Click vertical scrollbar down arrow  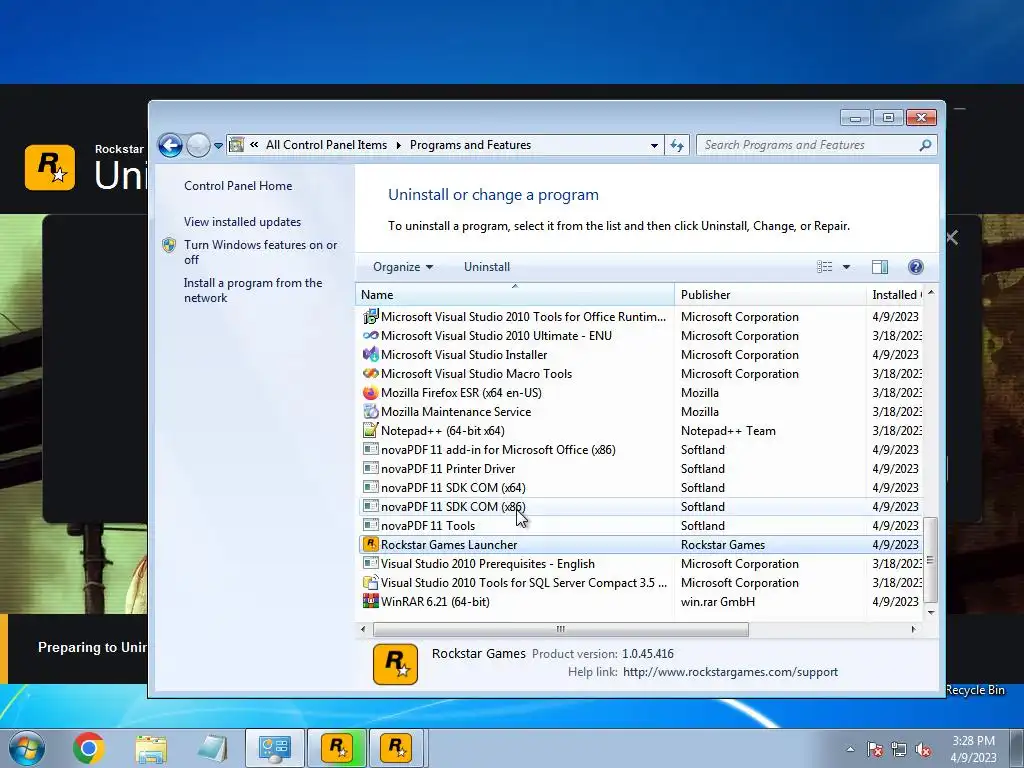coord(931,613)
